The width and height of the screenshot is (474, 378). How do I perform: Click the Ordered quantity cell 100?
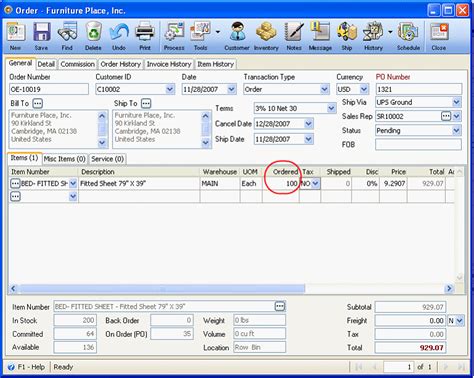coord(281,184)
